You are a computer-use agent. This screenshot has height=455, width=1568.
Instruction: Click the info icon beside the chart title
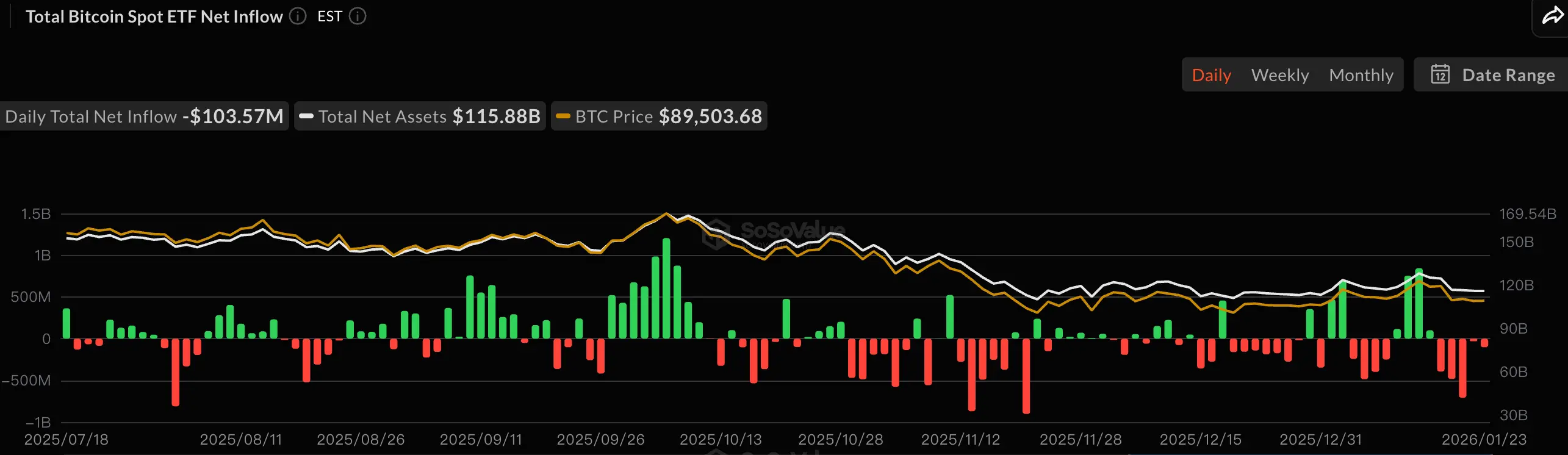coord(297,16)
